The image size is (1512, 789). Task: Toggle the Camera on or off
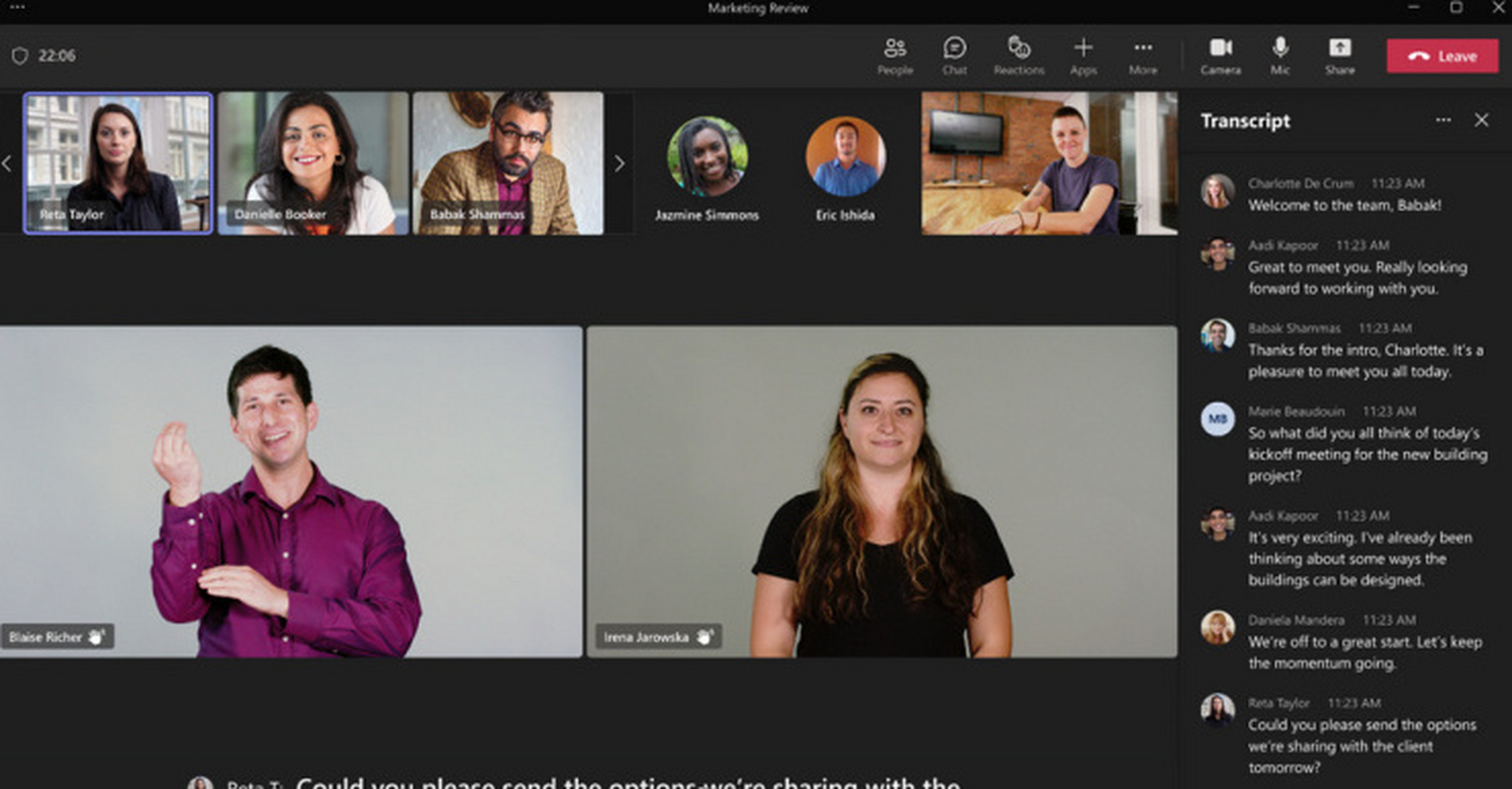click(x=1220, y=55)
